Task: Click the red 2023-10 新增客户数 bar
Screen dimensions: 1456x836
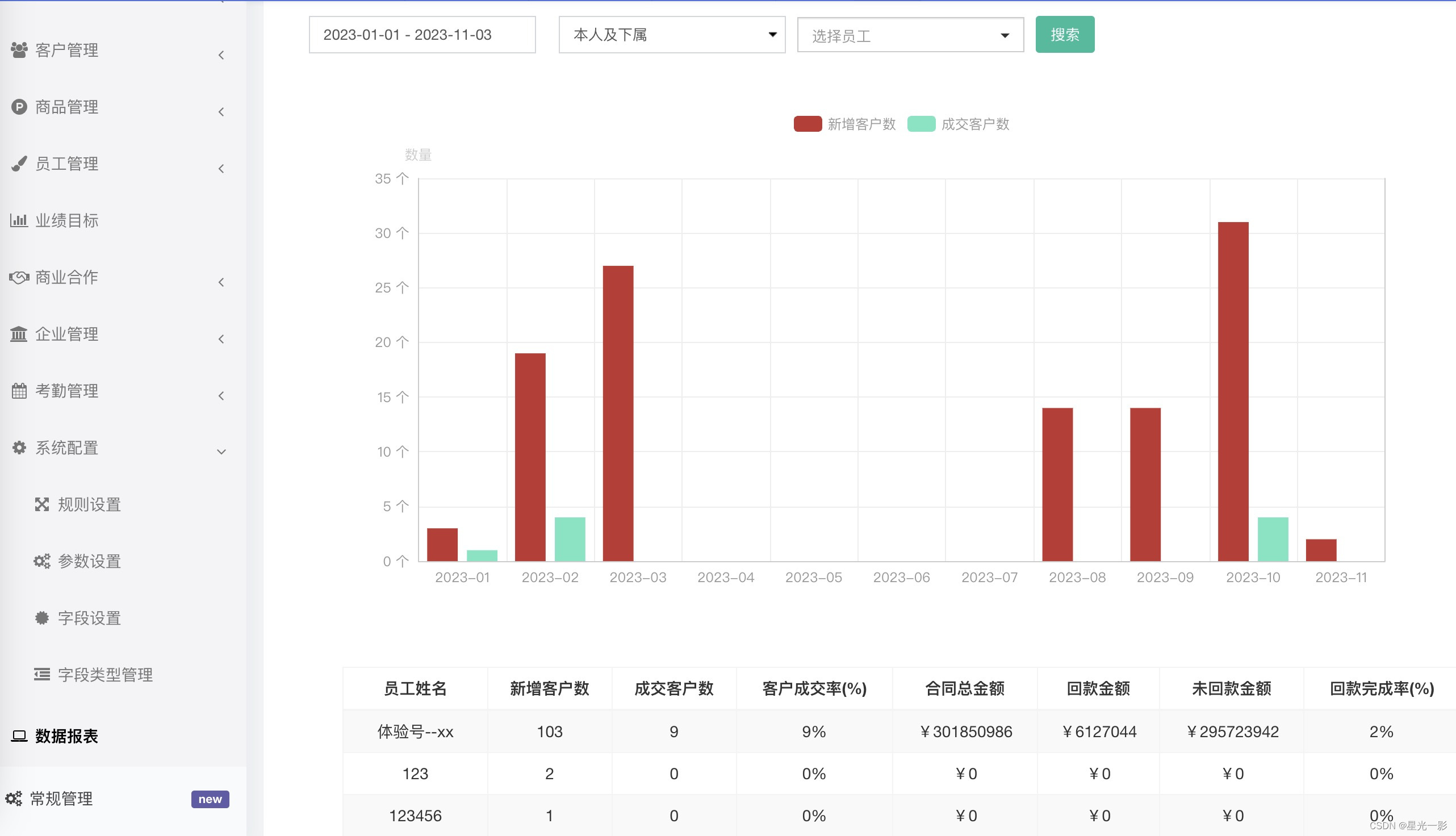Action: (1233, 390)
